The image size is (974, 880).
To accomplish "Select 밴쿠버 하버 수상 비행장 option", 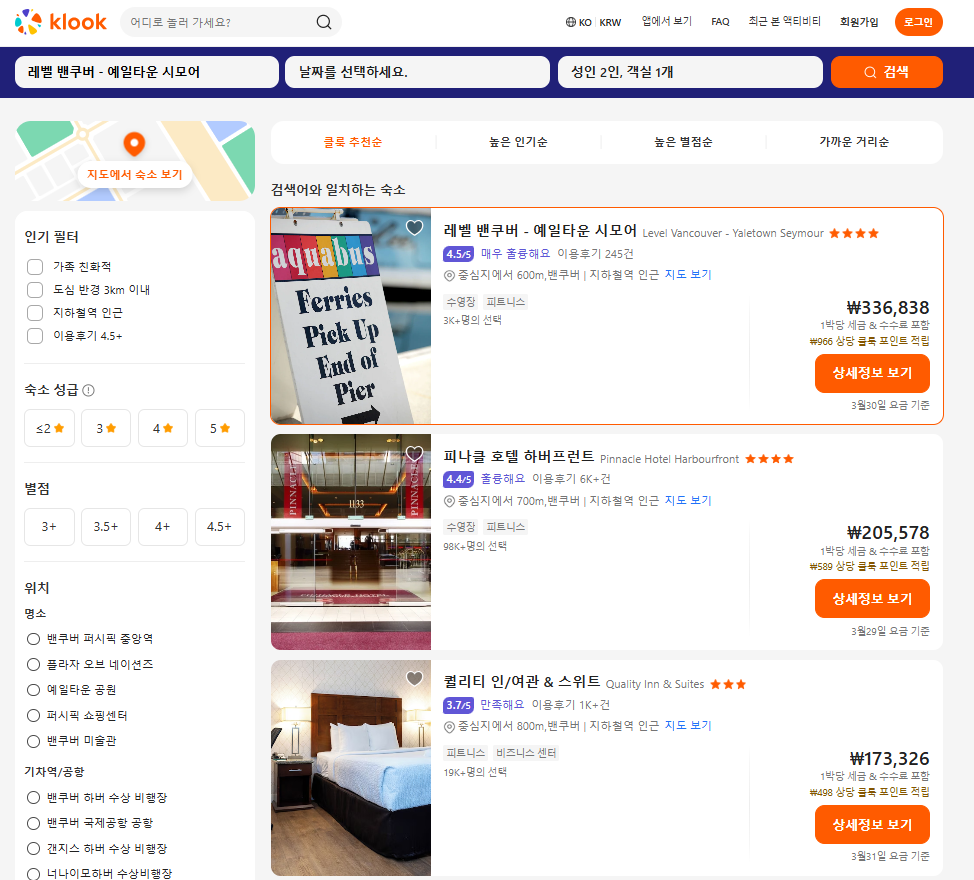I will tap(34, 797).
